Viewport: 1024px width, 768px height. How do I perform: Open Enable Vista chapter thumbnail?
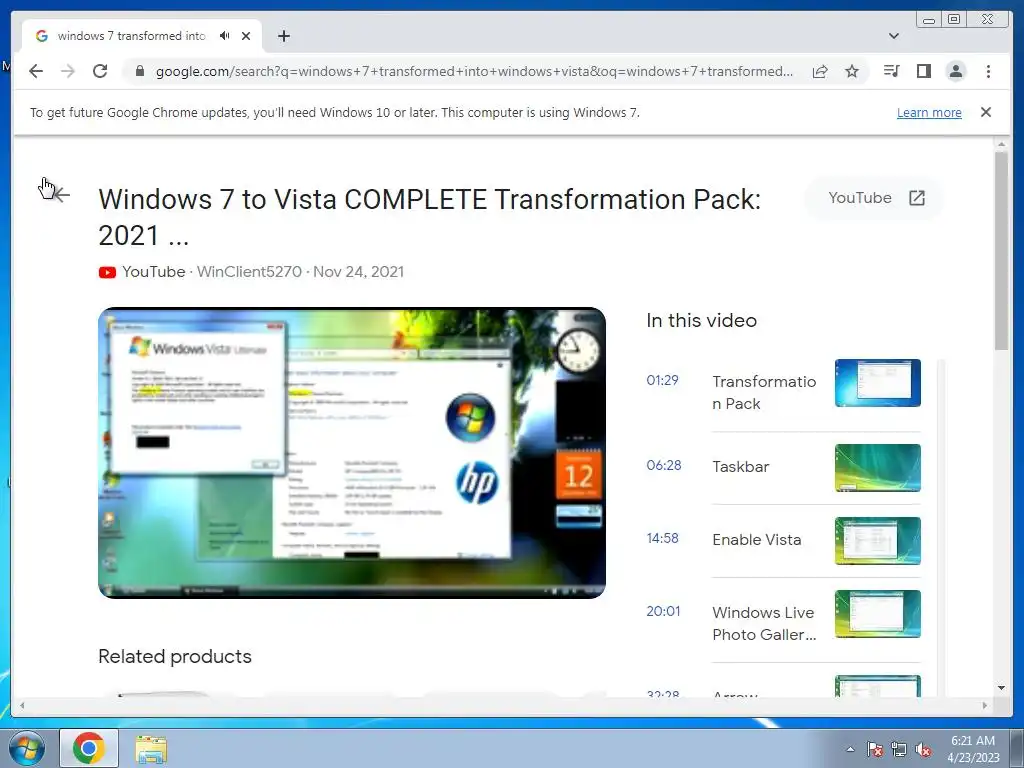pos(878,541)
